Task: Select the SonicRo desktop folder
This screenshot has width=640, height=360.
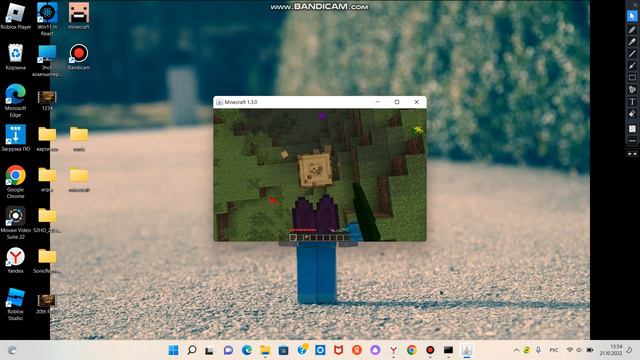Action: 47,260
